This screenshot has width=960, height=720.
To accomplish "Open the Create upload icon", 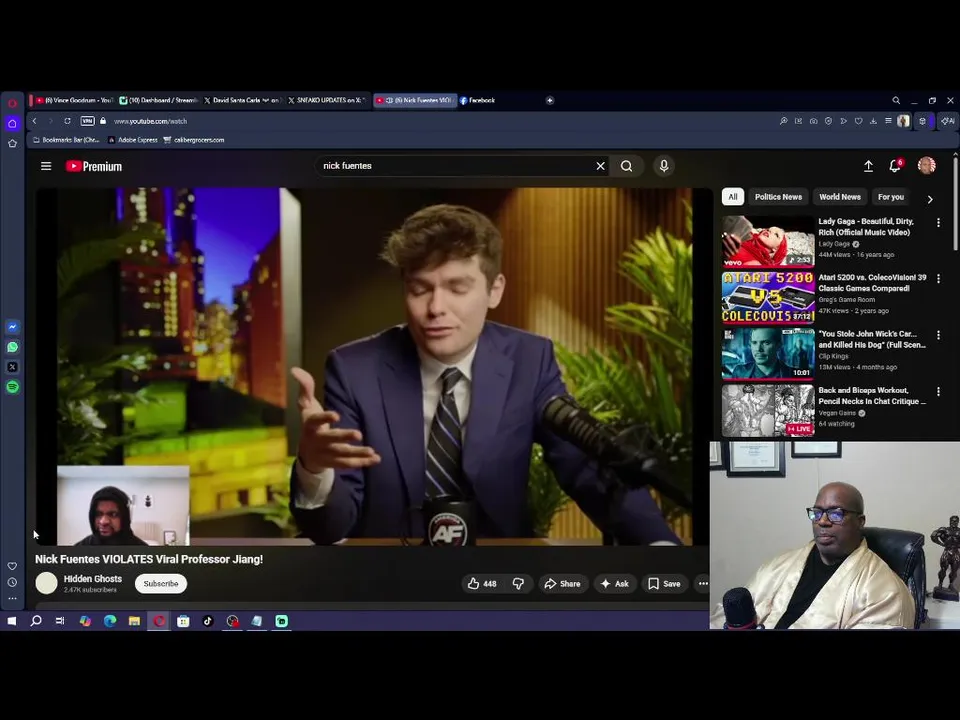I will coord(868,166).
